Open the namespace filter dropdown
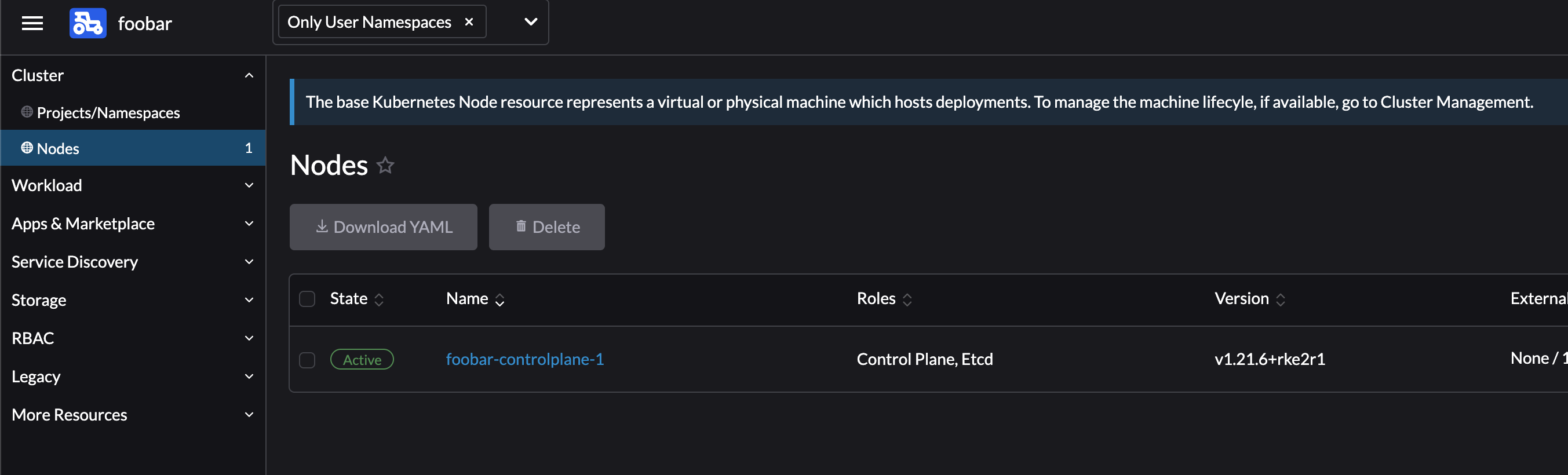Viewport: 1568px width, 475px height. pos(529,22)
